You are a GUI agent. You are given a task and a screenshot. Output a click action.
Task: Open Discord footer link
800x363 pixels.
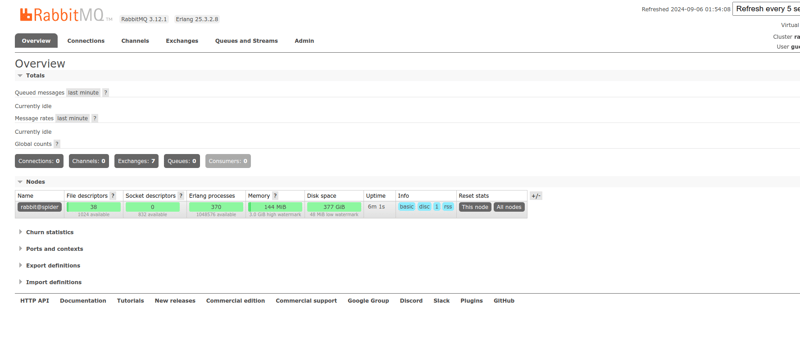tap(411, 301)
